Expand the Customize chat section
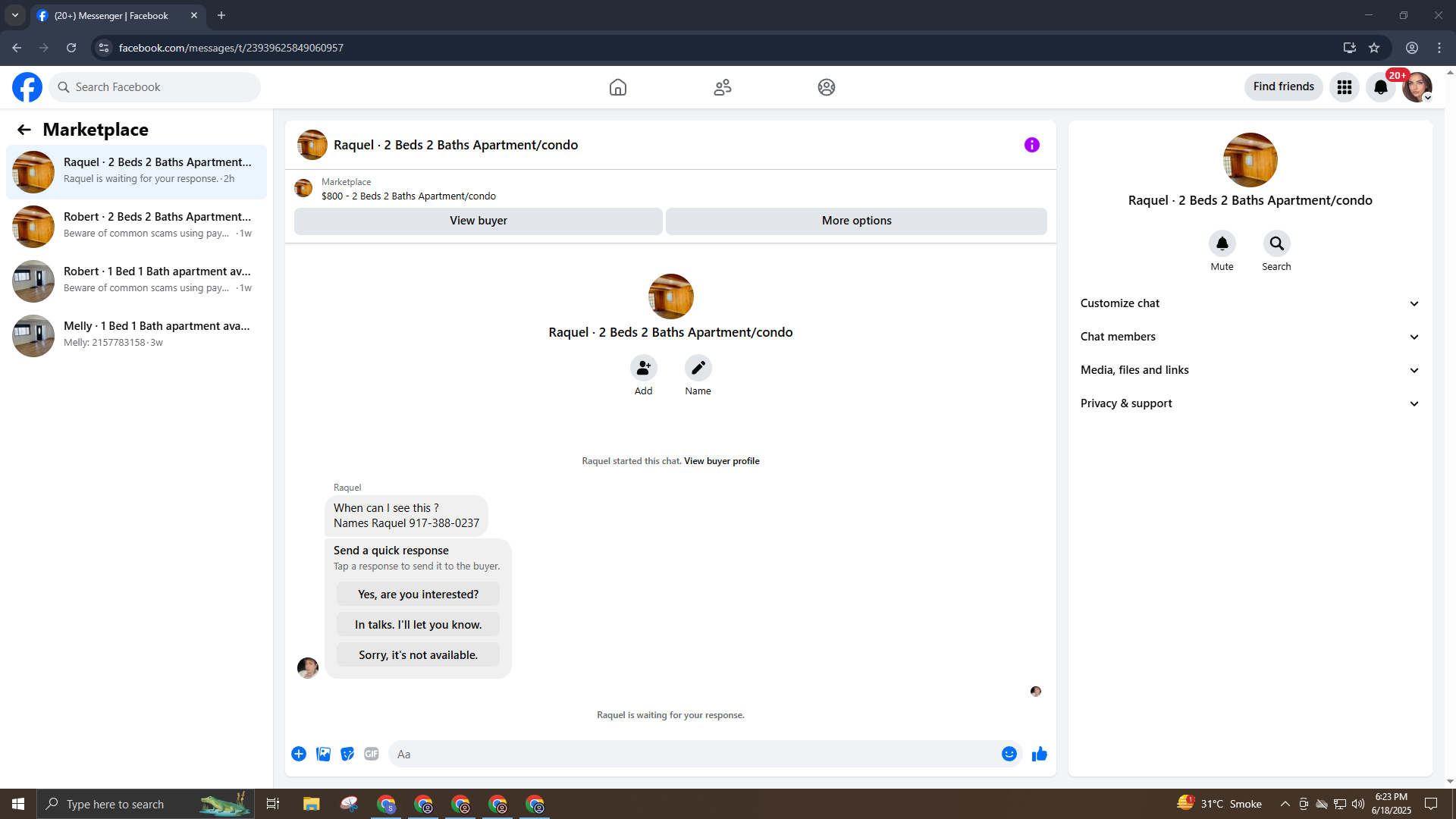The width and height of the screenshot is (1456, 819). 1250,303
